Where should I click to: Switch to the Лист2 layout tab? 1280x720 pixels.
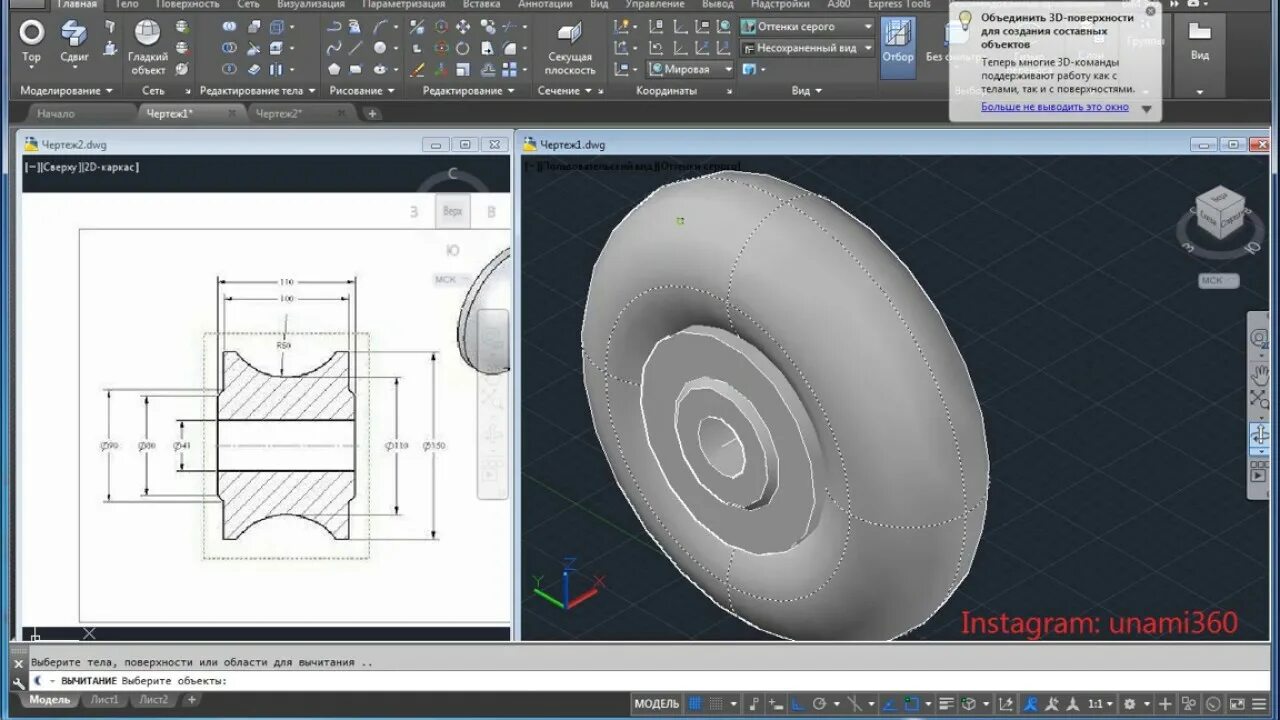tap(154, 700)
